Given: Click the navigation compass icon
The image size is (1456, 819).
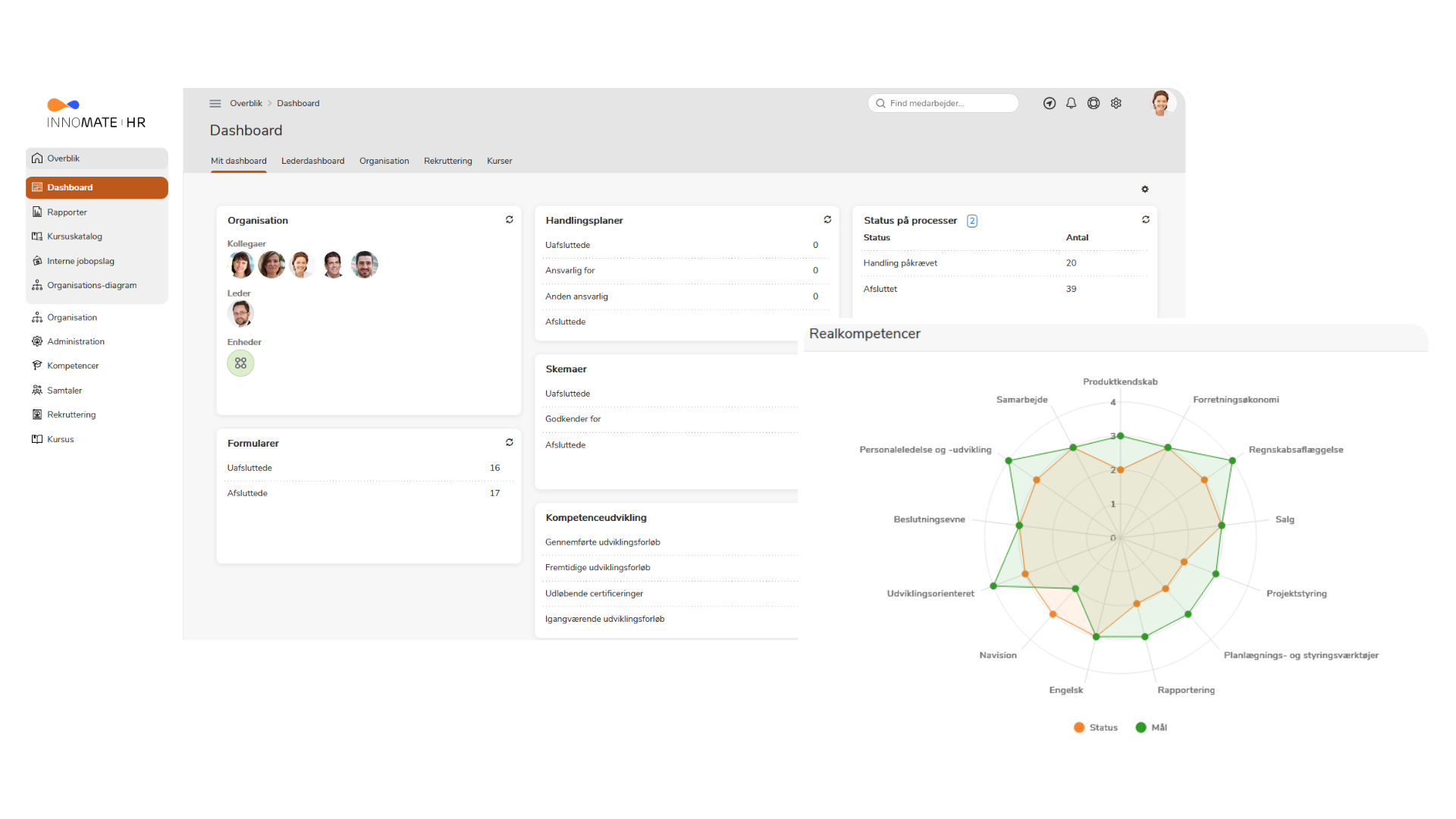Looking at the screenshot, I should point(1049,103).
